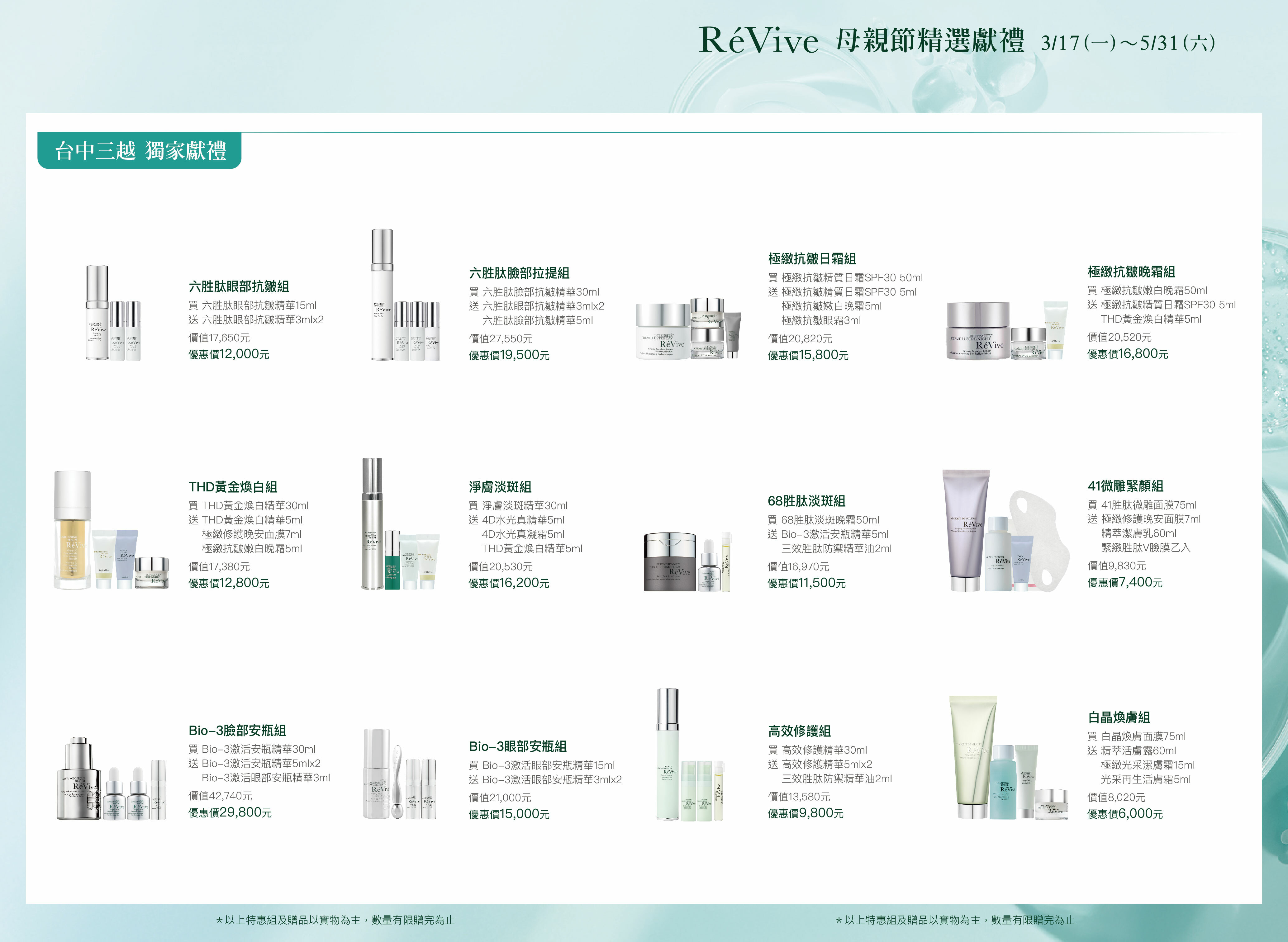Click the title 高效修護組
The width and height of the screenshot is (1288, 942).
pos(799,731)
